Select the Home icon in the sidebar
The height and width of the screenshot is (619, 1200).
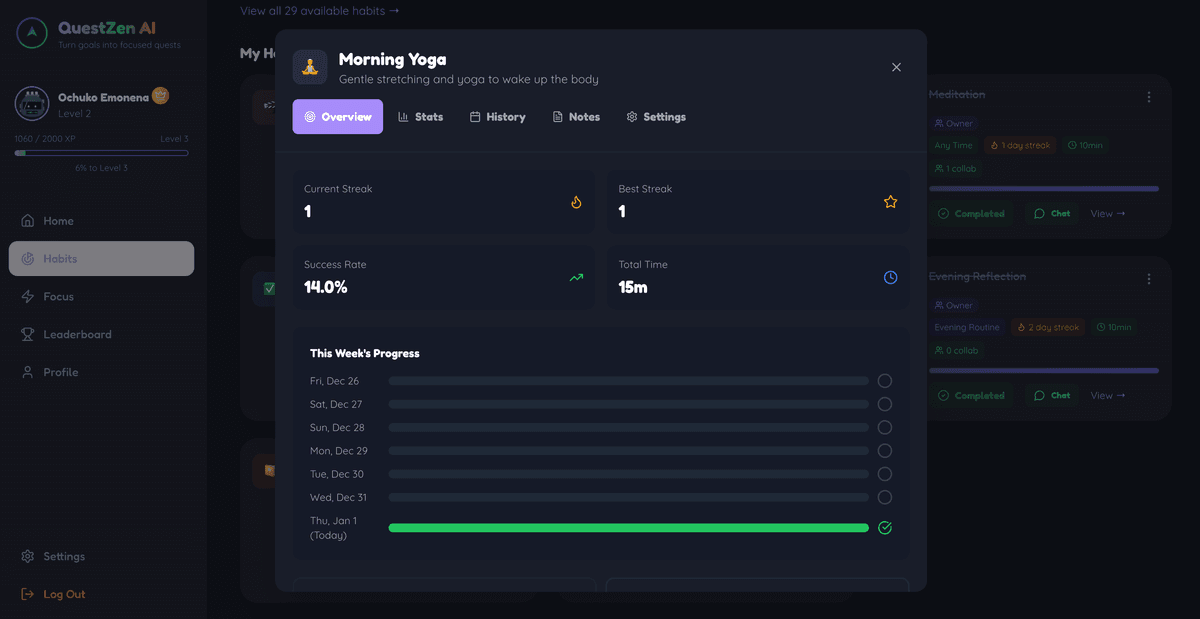[x=27, y=221]
